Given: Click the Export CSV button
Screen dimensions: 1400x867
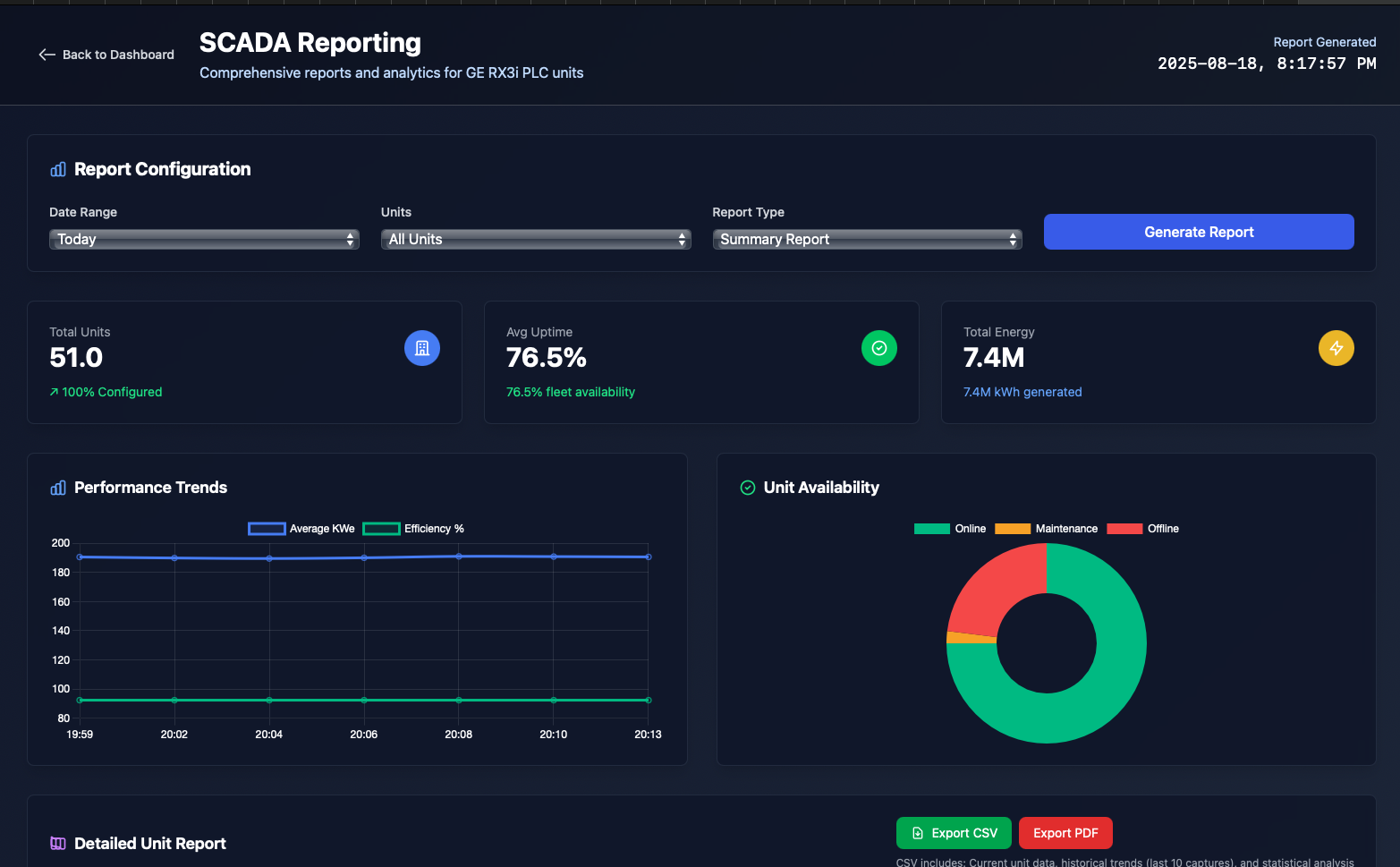Looking at the screenshot, I should pyautogui.click(x=954, y=833).
